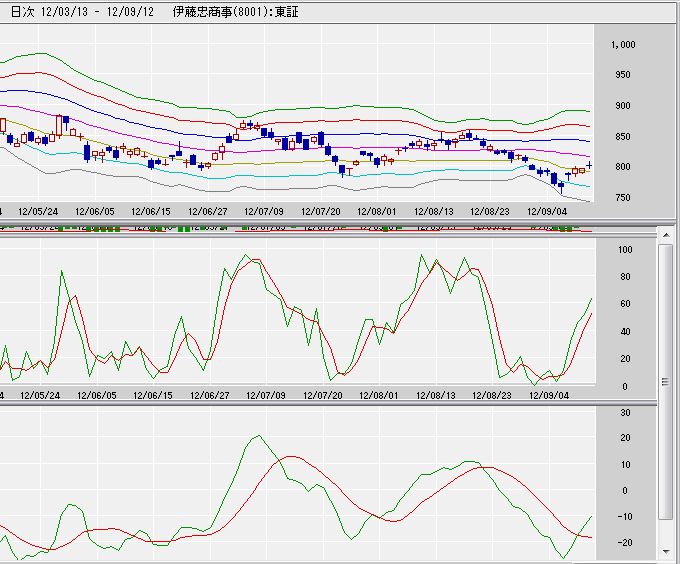Click 12/08/13 date under the candlestick chart
Image resolution: width=680 pixels, height=564 pixels.
[x=434, y=212]
